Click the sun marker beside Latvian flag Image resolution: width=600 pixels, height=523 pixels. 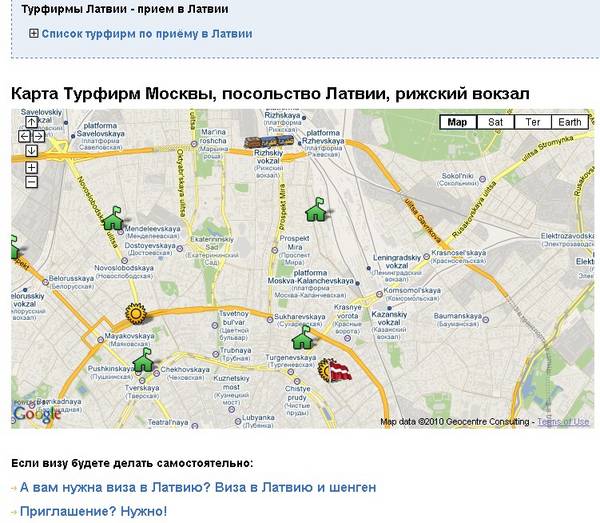[x=324, y=370]
